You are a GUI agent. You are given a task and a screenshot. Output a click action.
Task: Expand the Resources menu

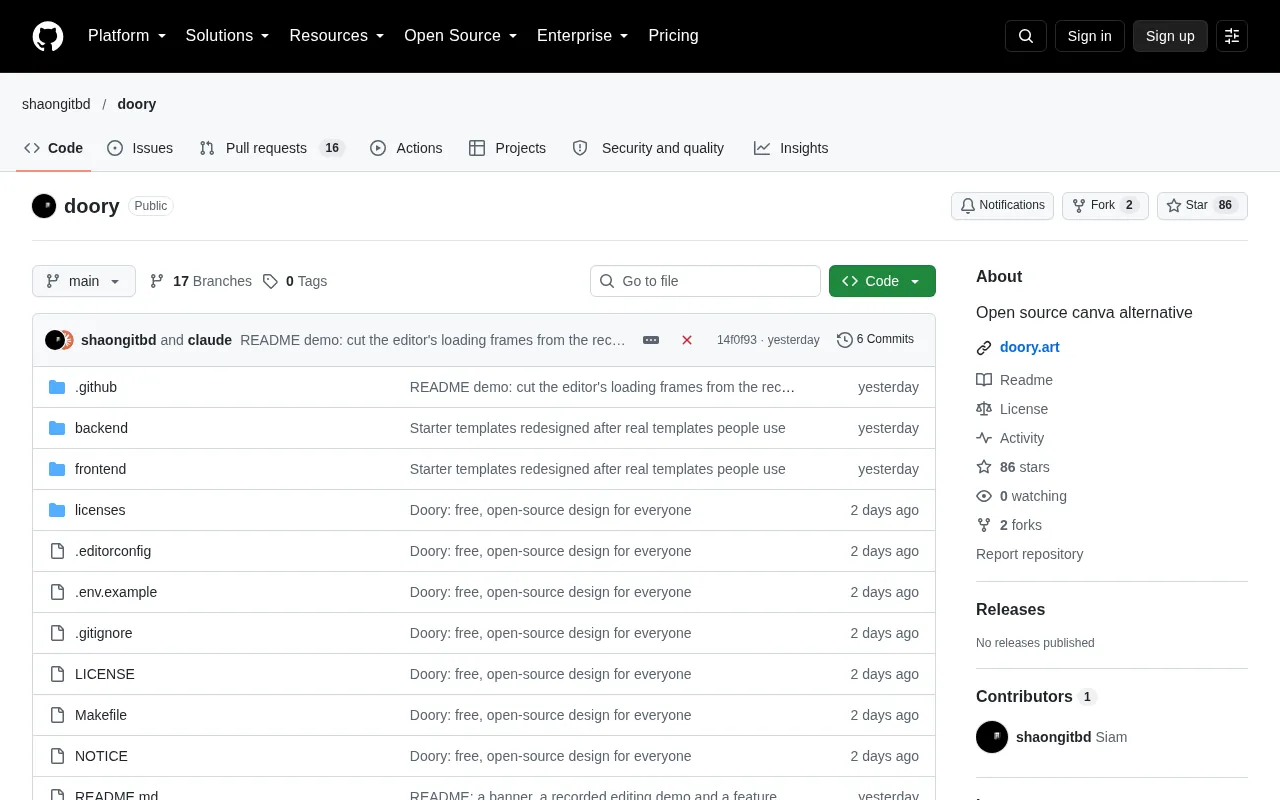(x=337, y=36)
